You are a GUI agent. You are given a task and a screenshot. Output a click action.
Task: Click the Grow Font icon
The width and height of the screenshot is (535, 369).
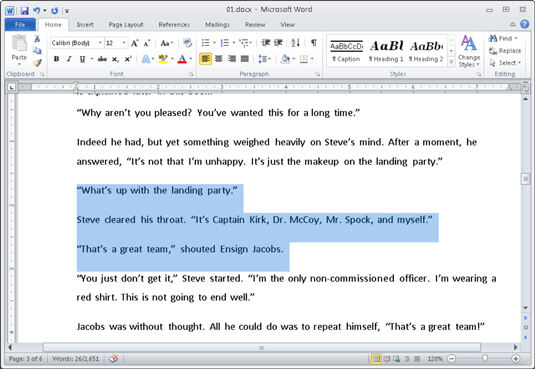[134, 43]
